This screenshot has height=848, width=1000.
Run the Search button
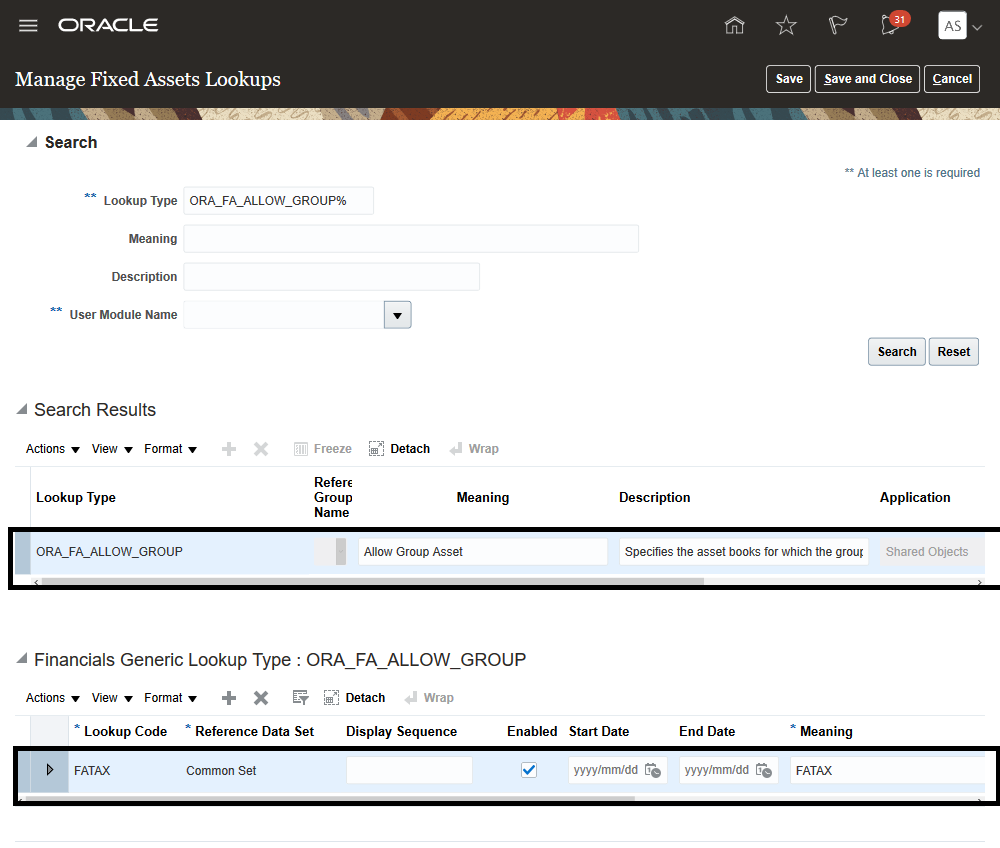pos(896,352)
